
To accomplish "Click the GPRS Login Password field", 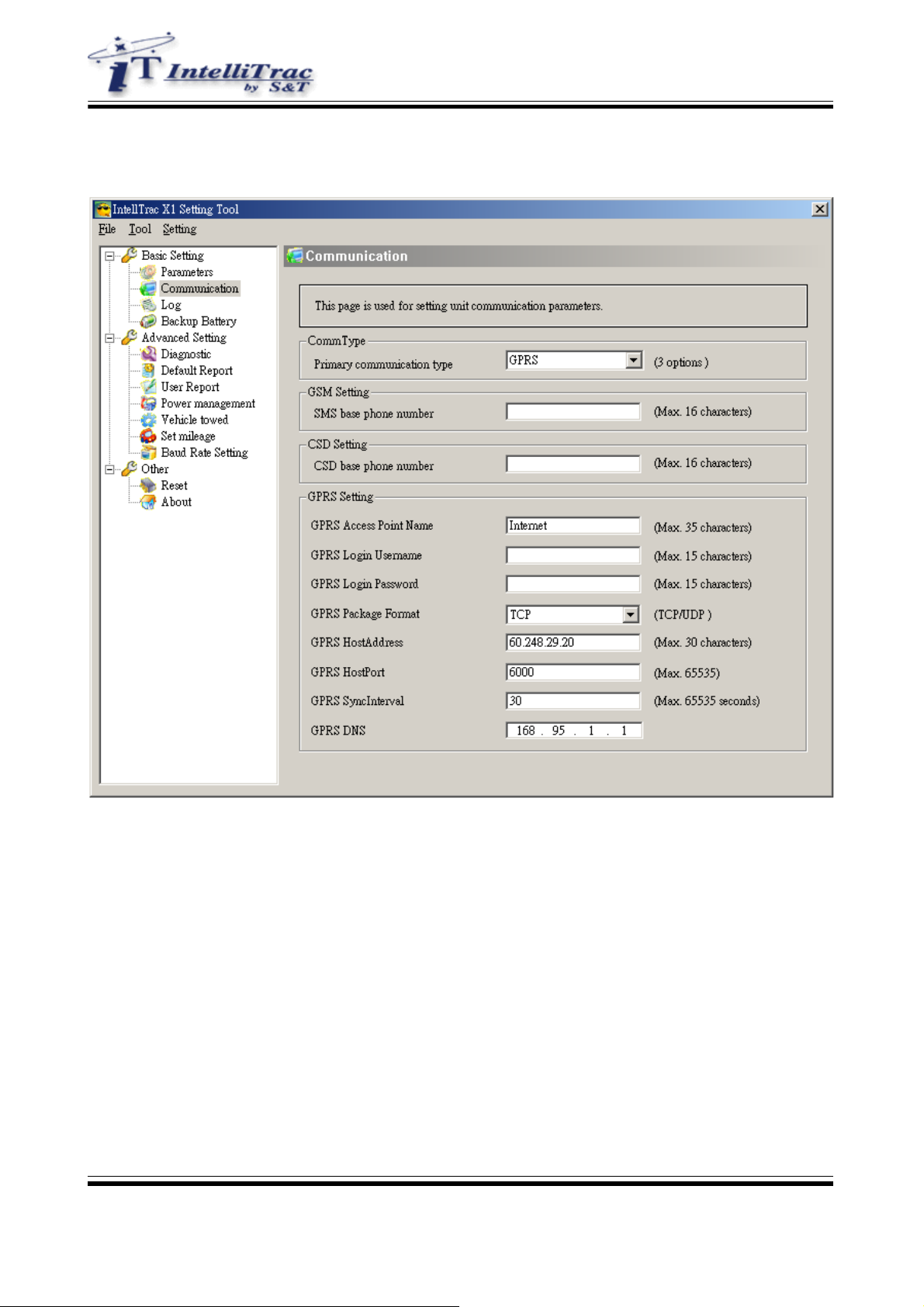I will point(573,584).
